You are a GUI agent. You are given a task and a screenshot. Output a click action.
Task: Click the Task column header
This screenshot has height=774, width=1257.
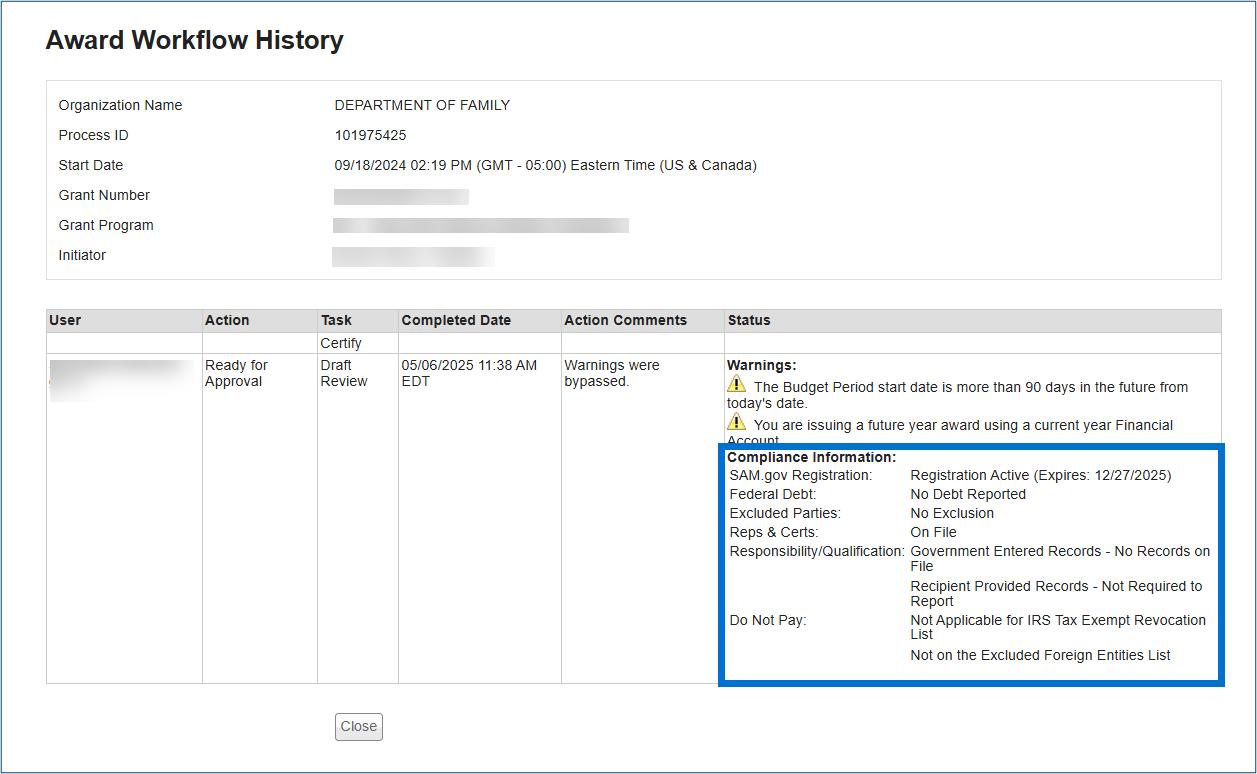(336, 321)
